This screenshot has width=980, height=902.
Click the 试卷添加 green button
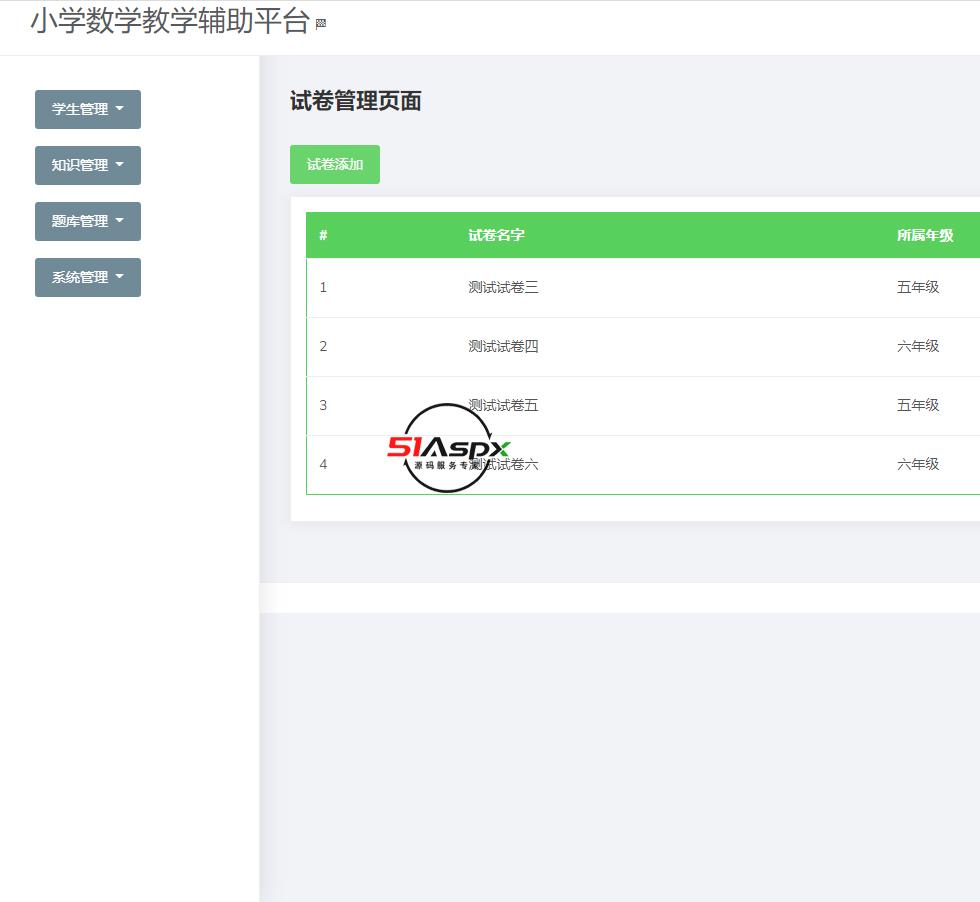[x=335, y=164]
